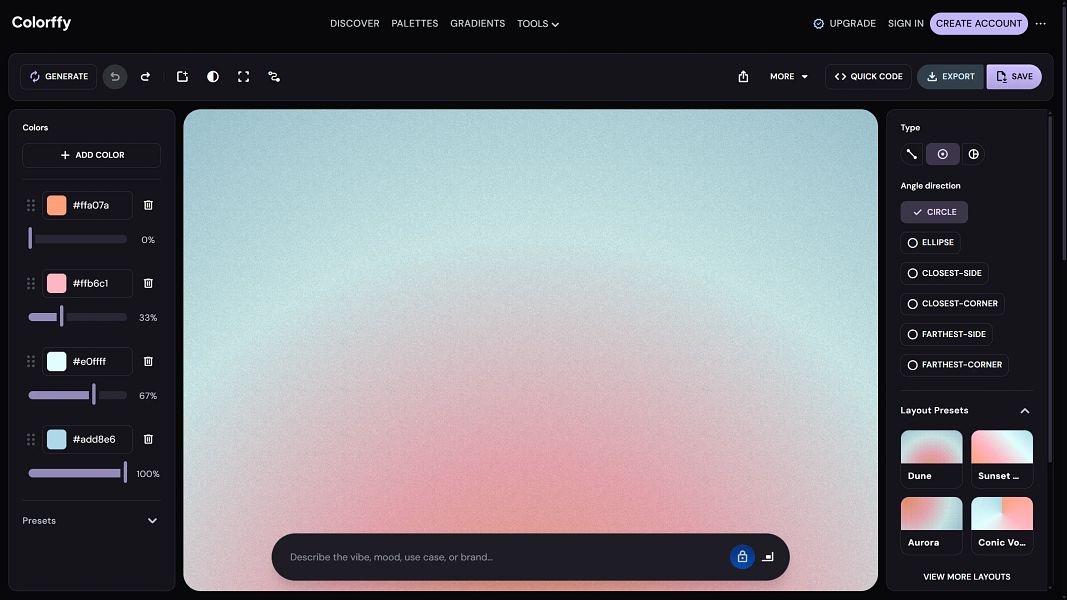Click the Generate gradient button
The image size is (1067, 600).
pos(59,77)
